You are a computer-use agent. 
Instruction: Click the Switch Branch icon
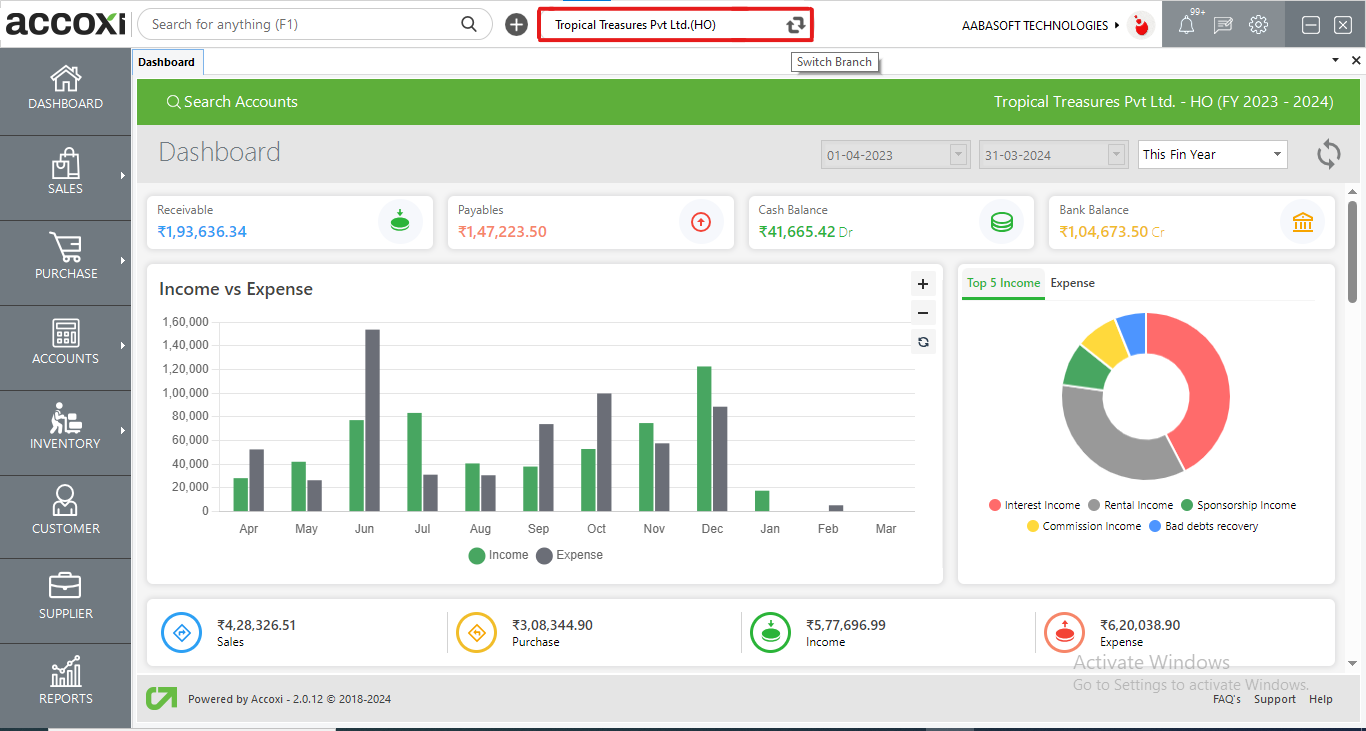[795, 25]
